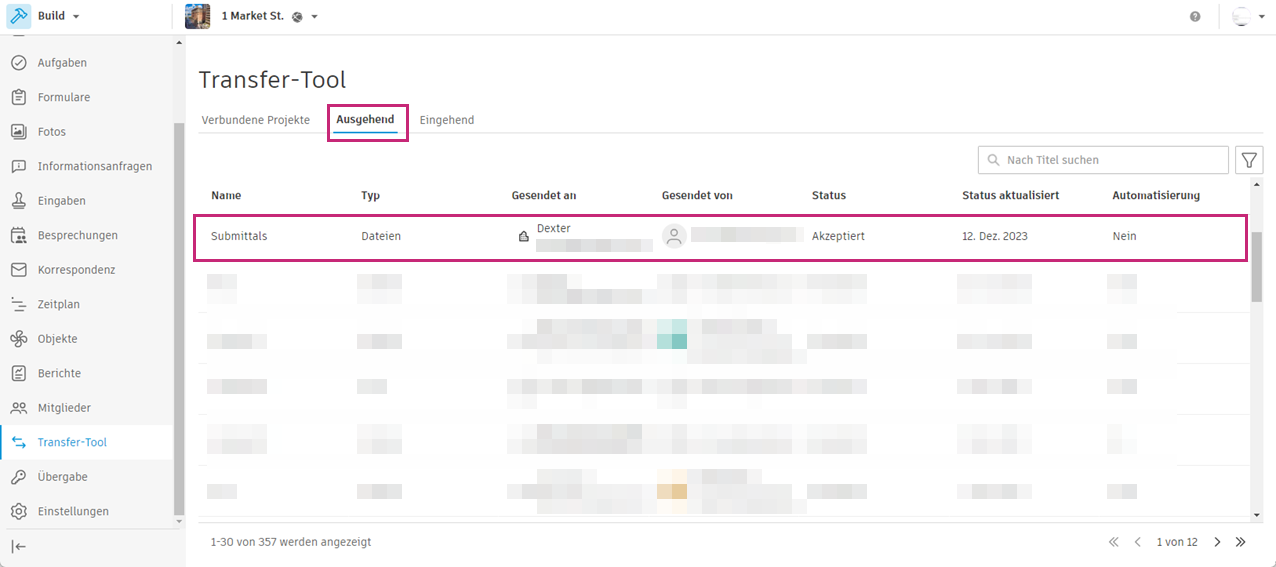Click the Objekte icon in sidebar

click(x=18, y=339)
